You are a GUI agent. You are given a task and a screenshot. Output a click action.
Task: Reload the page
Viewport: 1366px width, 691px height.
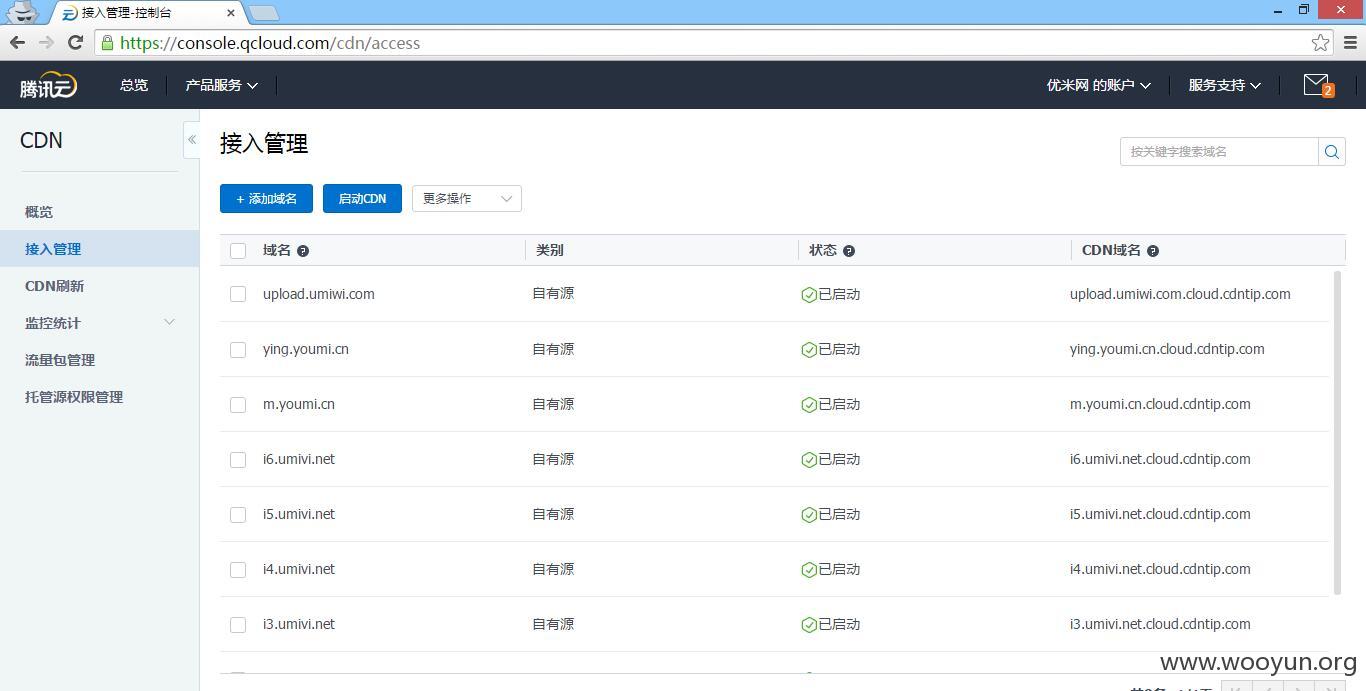coord(75,42)
